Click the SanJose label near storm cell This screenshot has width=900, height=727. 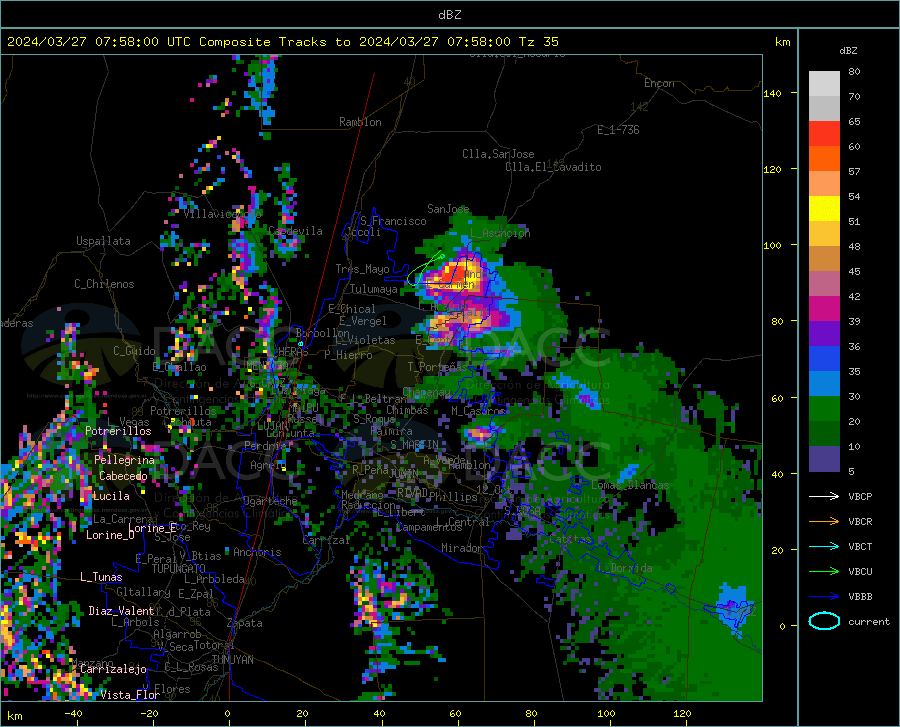448,209
